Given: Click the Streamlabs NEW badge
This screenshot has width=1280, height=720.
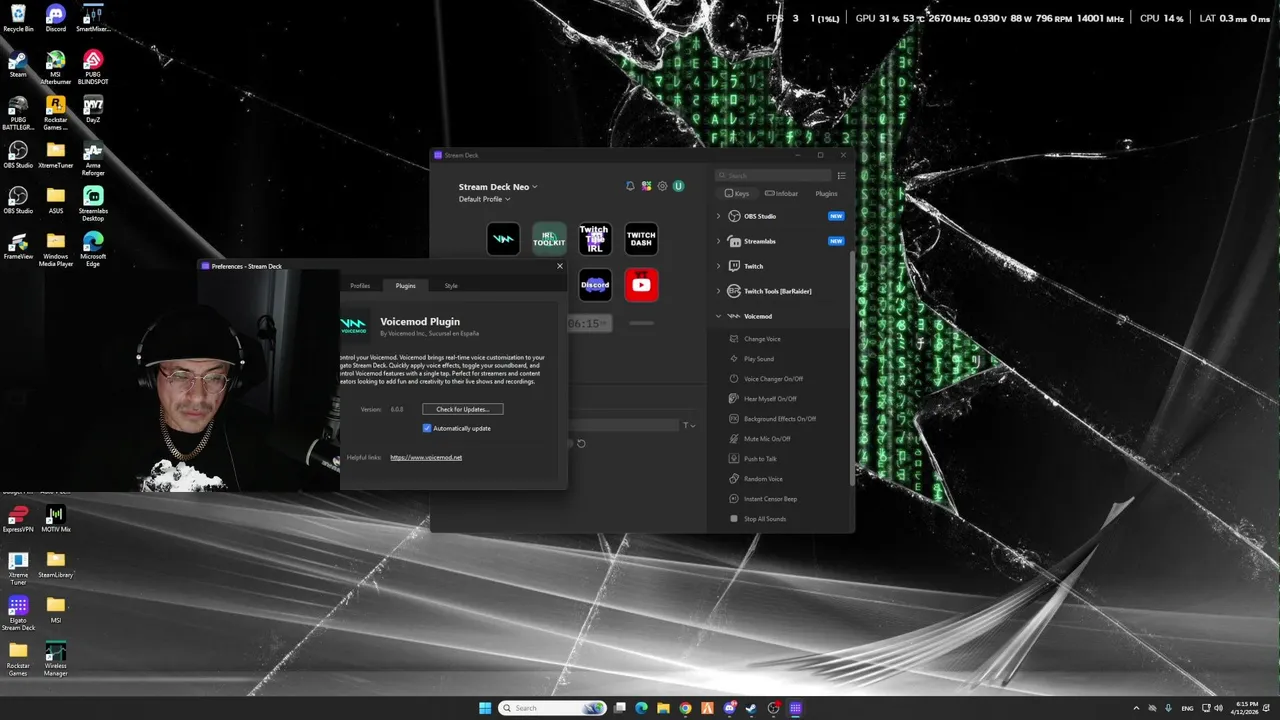Looking at the screenshot, I should click(x=836, y=241).
